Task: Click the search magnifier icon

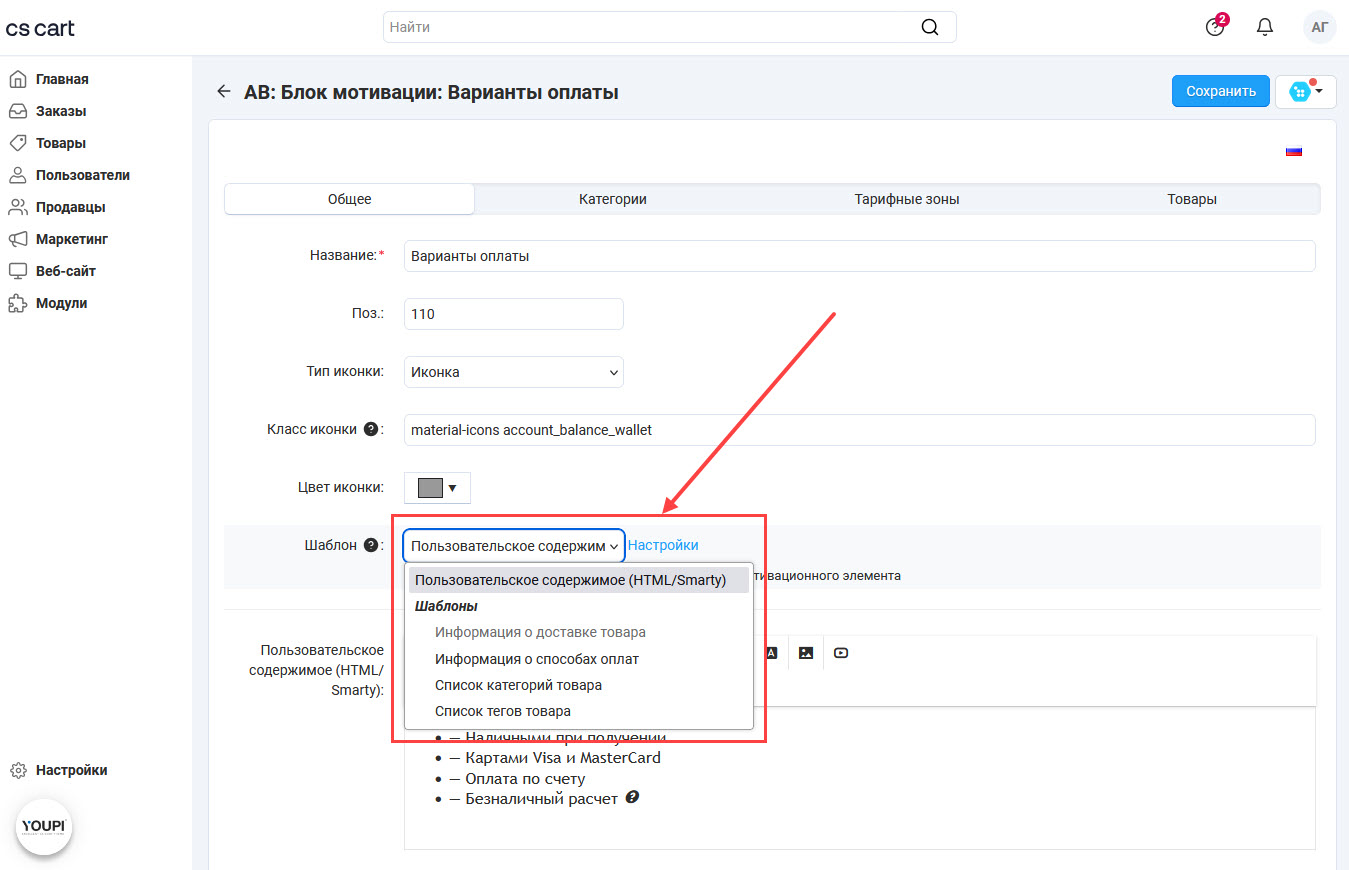Action: [x=930, y=27]
